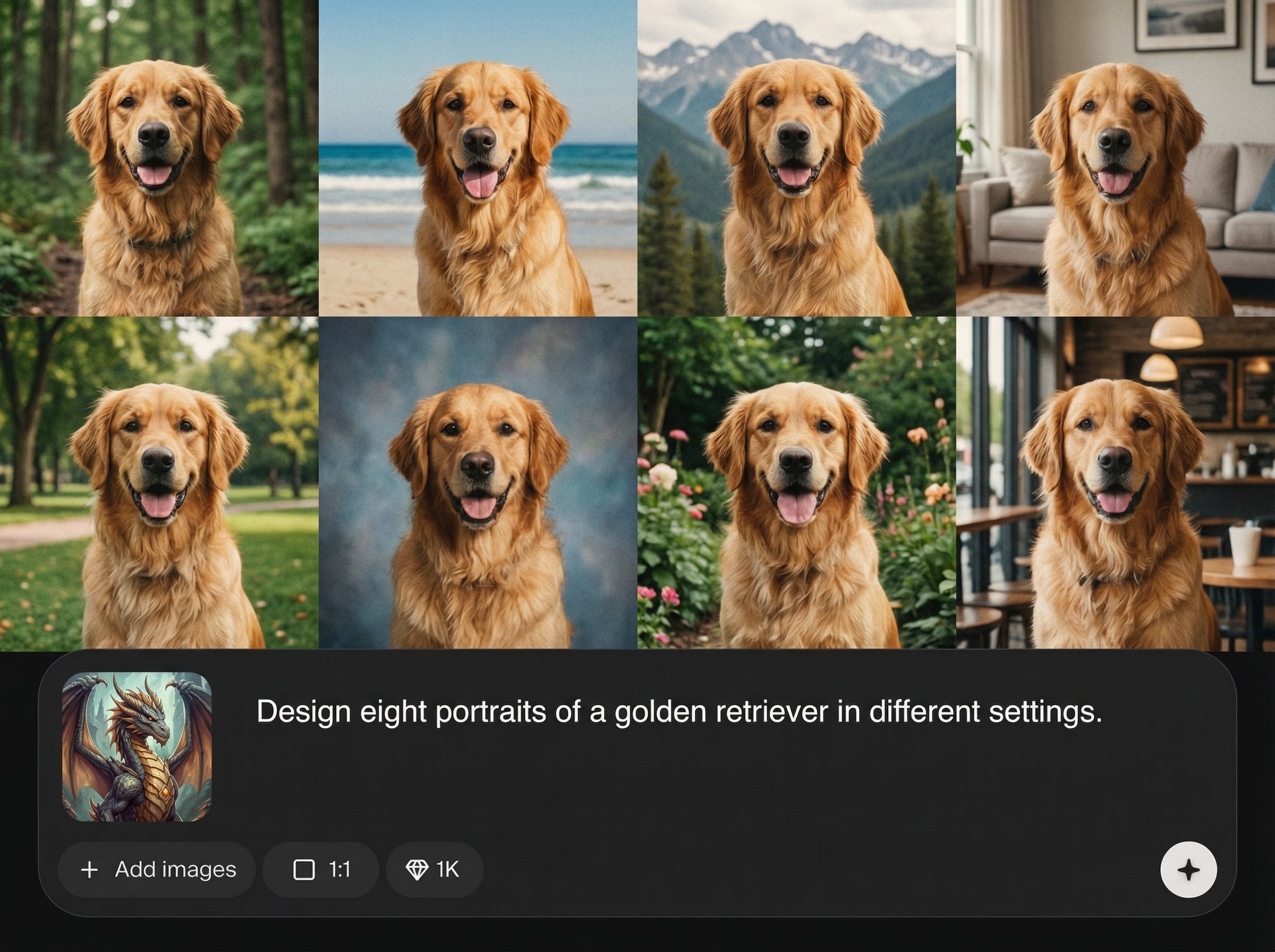Click the sparkle generate button
Screen dimensions: 1275x952
coord(1188,870)
